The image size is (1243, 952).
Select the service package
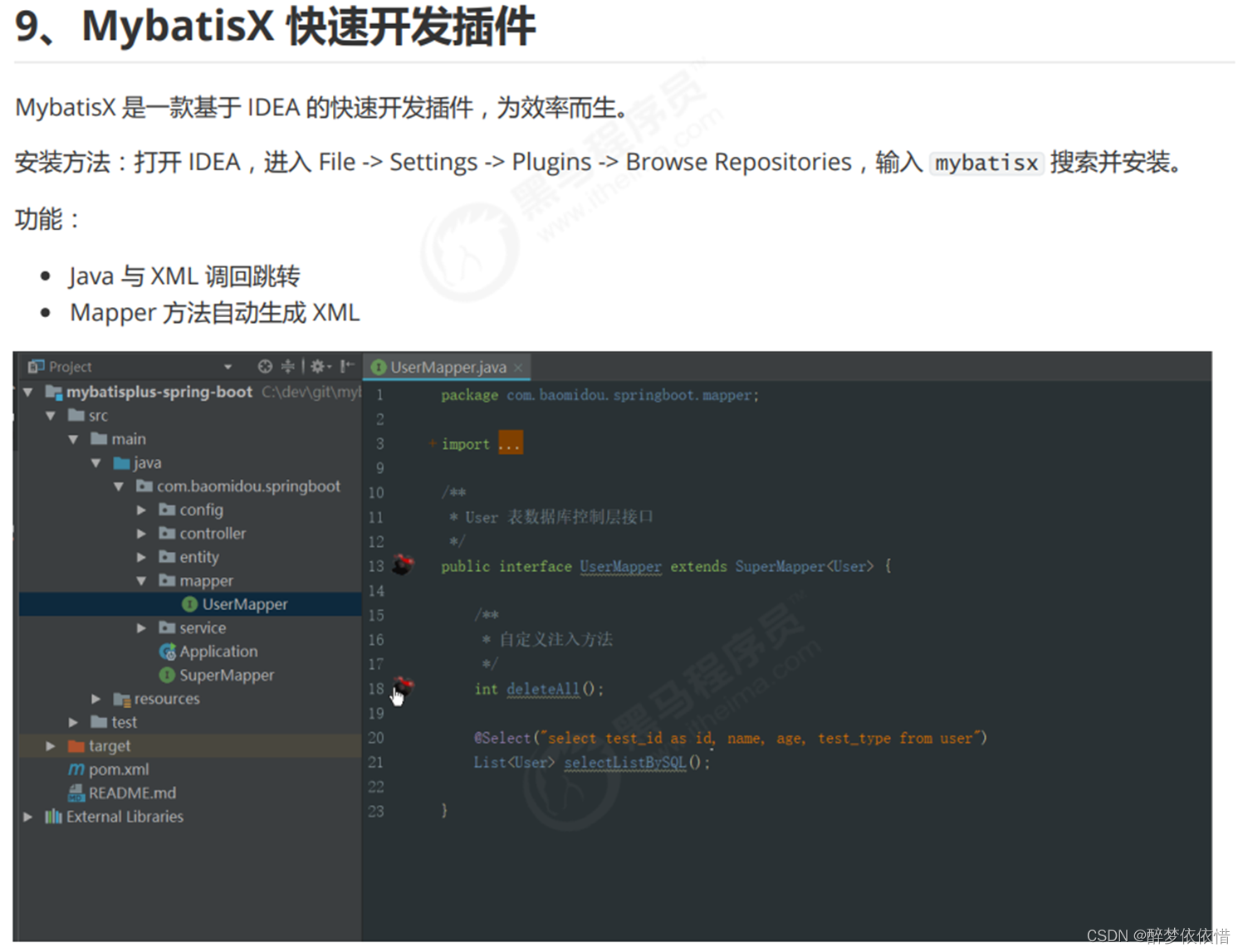point(203,628)
